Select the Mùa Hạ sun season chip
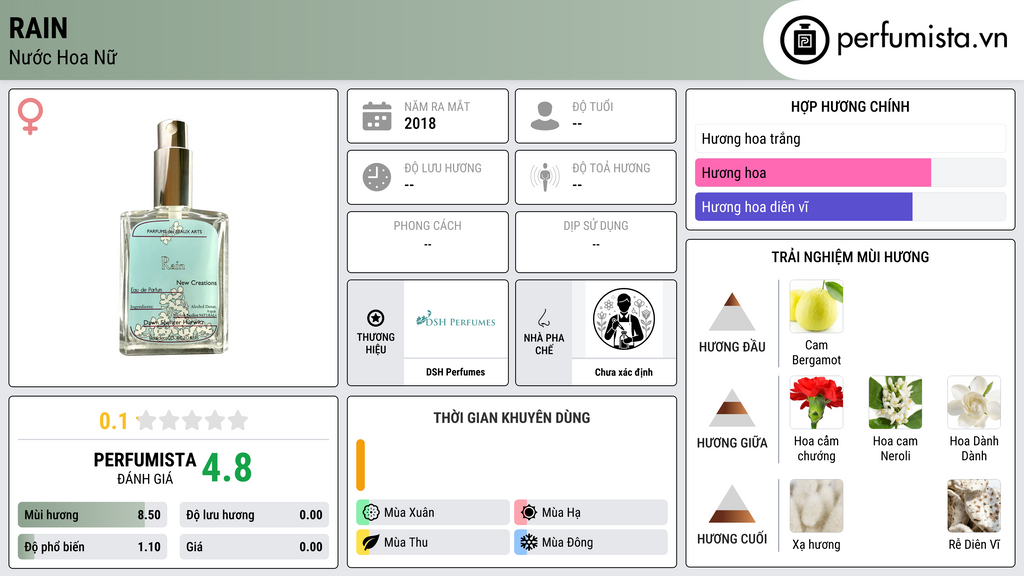1024x576 pixels. click(591, 512)
